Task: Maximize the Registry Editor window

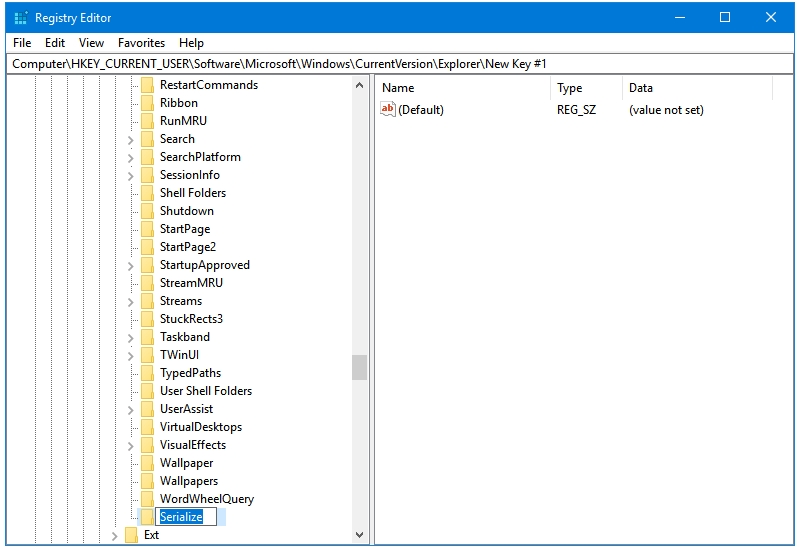Action: 725,17
